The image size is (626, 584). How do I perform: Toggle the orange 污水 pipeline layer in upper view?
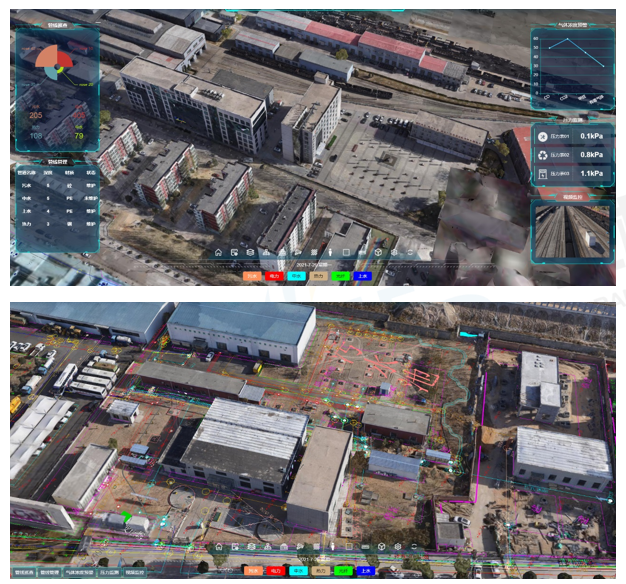tap(251, 275)
